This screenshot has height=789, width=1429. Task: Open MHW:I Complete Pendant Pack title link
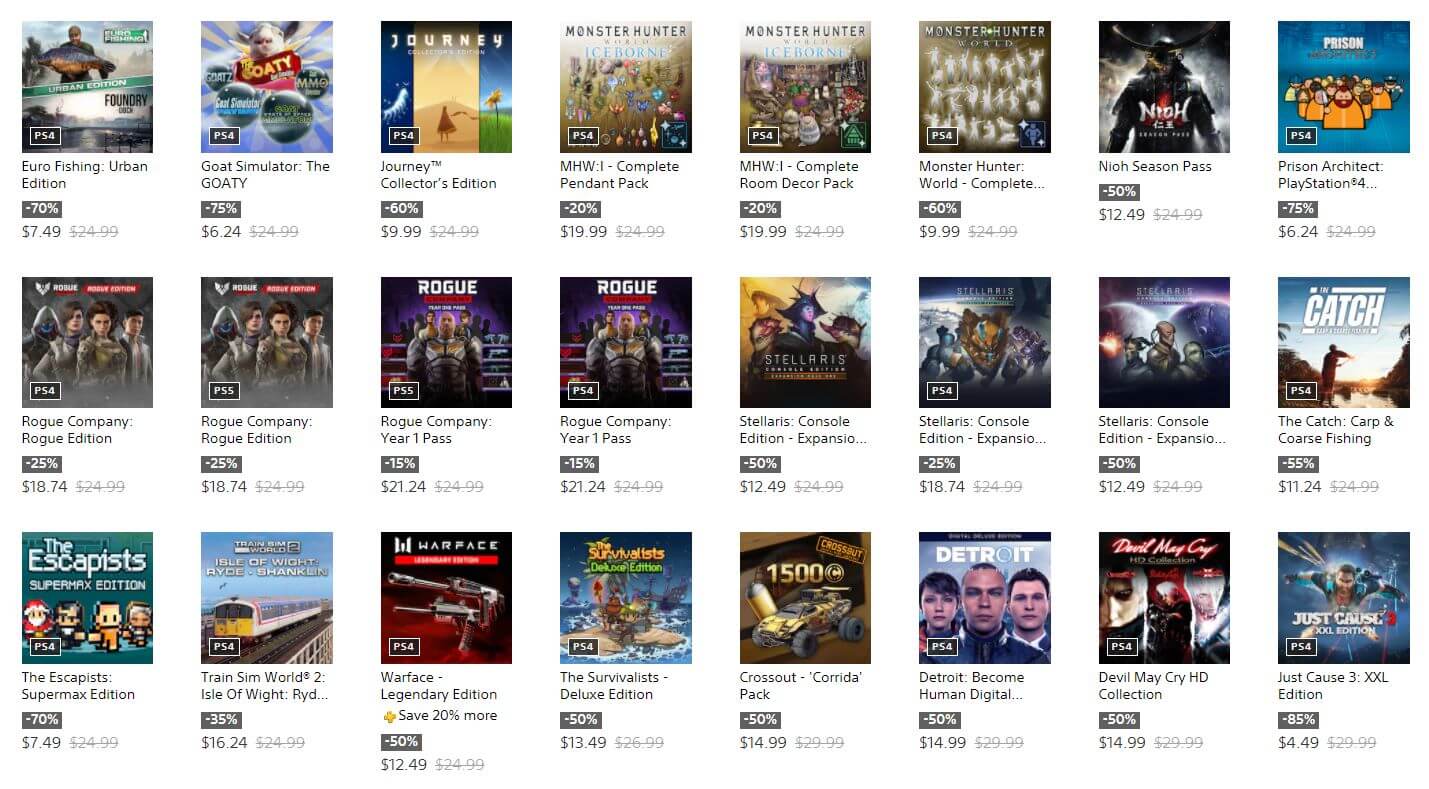[x=619, y=175]
